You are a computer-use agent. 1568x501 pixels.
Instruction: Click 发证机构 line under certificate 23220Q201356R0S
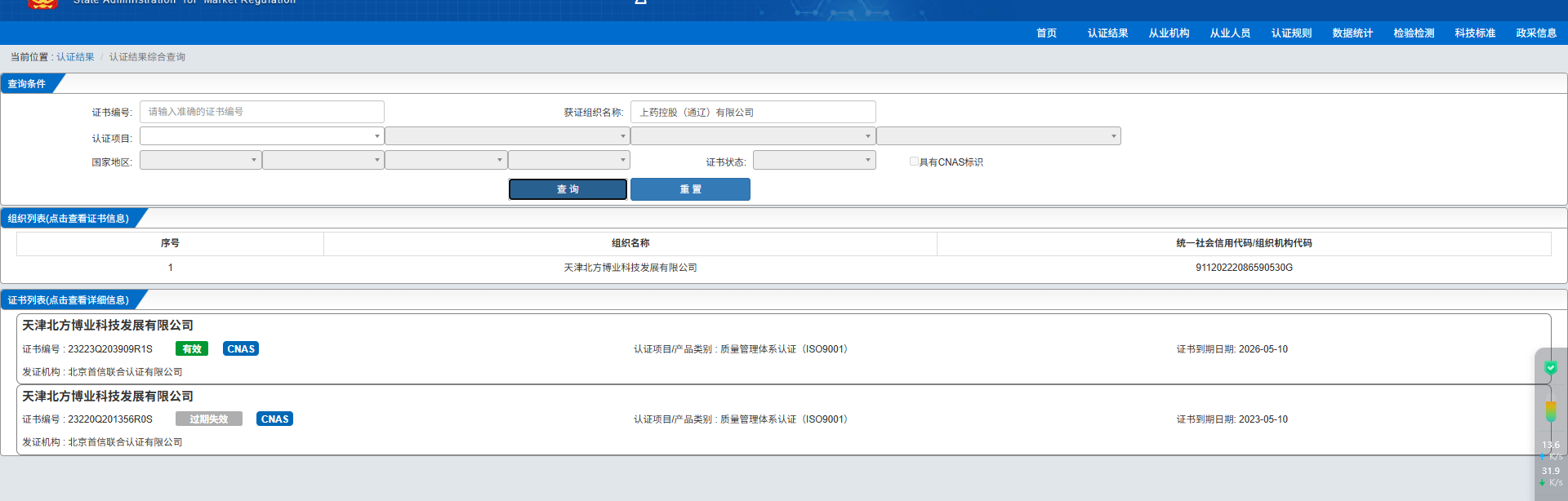click(x=102, y=442)
